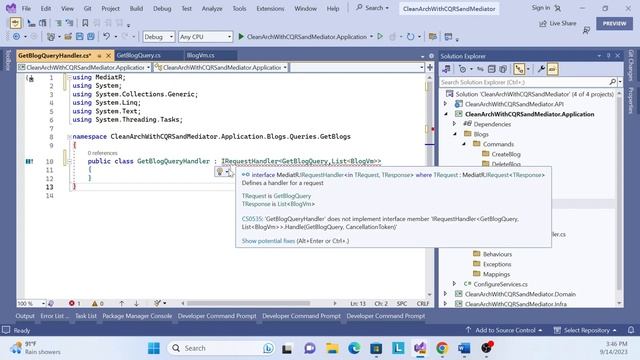Open the project navigation dropdown above the editor
This screenshot has height=360, width=640.
(x=84, y=67)
